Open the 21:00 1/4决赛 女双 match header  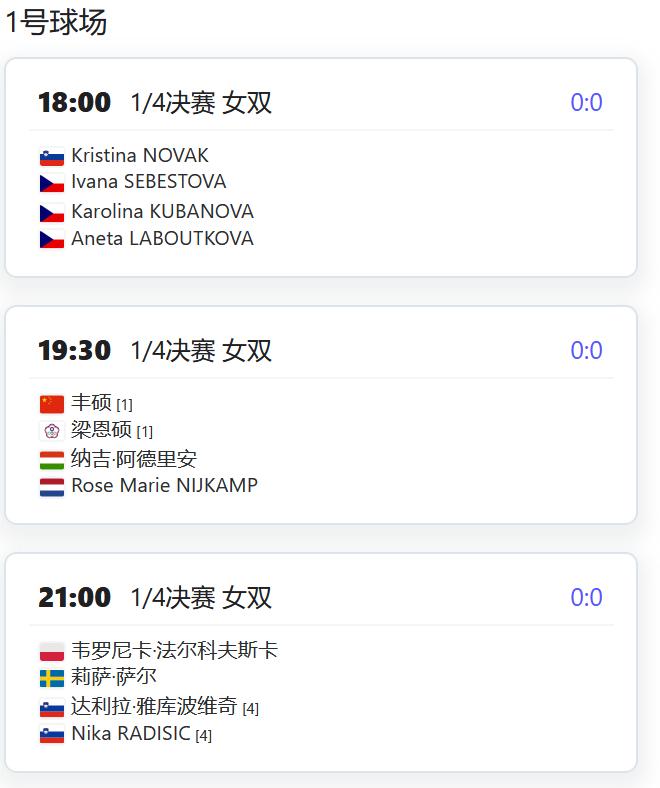point(155,598)
